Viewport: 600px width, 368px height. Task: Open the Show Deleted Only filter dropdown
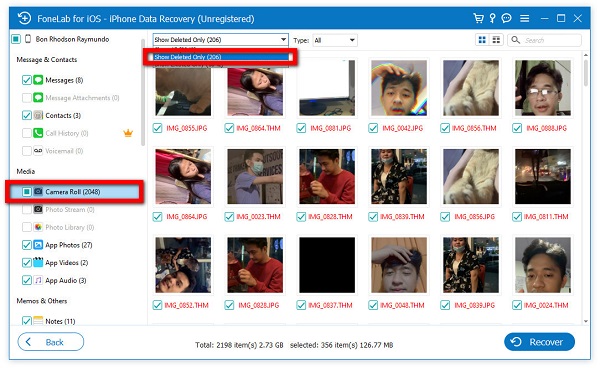coord(220,39)
